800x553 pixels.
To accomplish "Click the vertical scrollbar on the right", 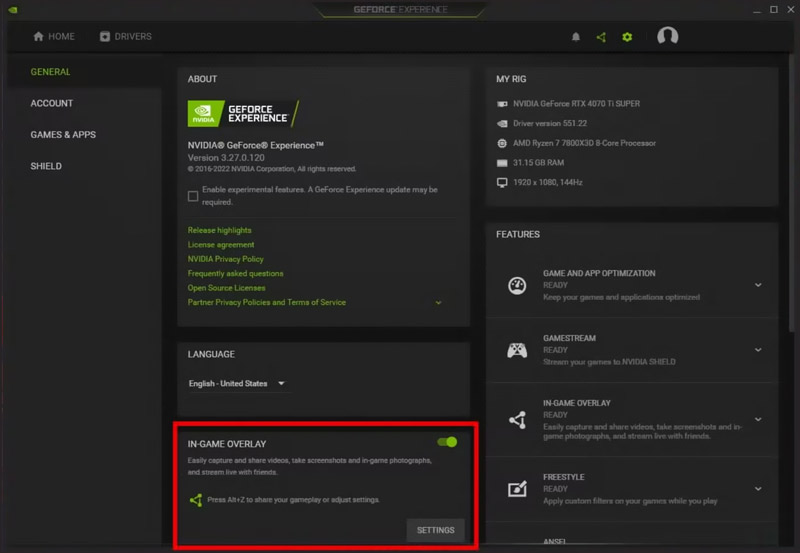I will tap(792, 191).
